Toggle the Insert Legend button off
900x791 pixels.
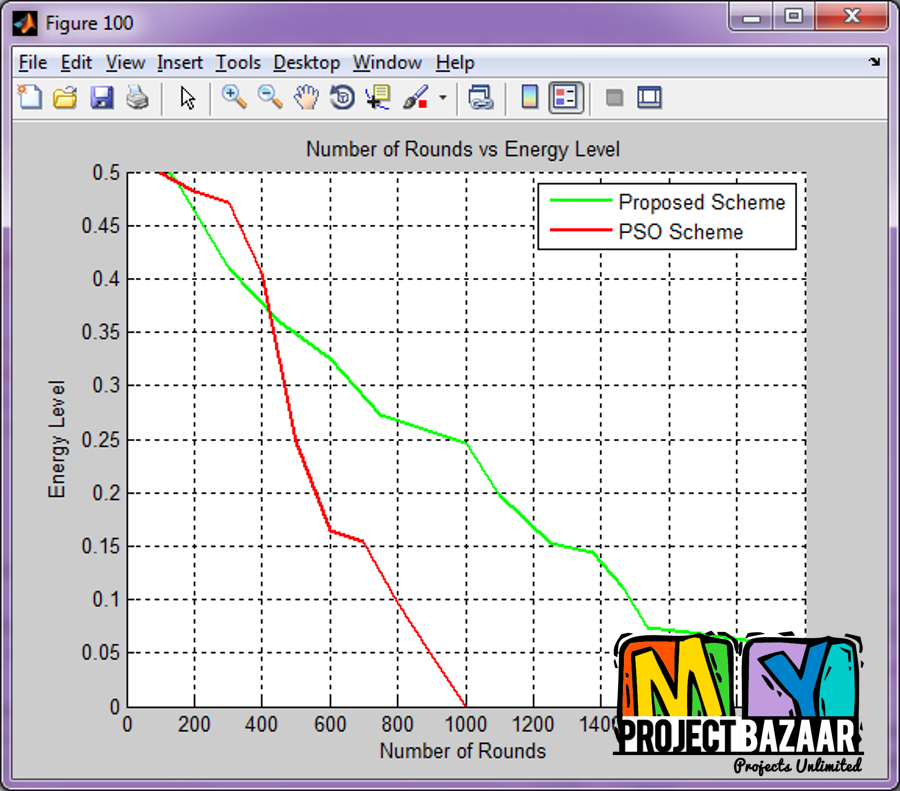coord(566,98)
